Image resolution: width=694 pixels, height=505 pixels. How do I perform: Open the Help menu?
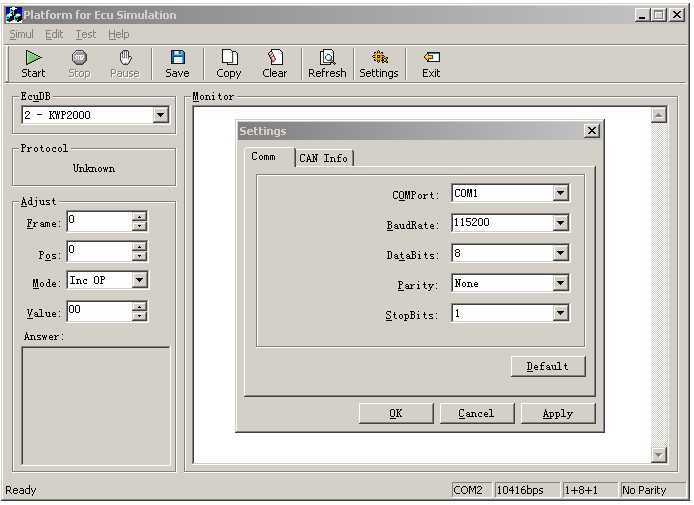click(119, 34)
